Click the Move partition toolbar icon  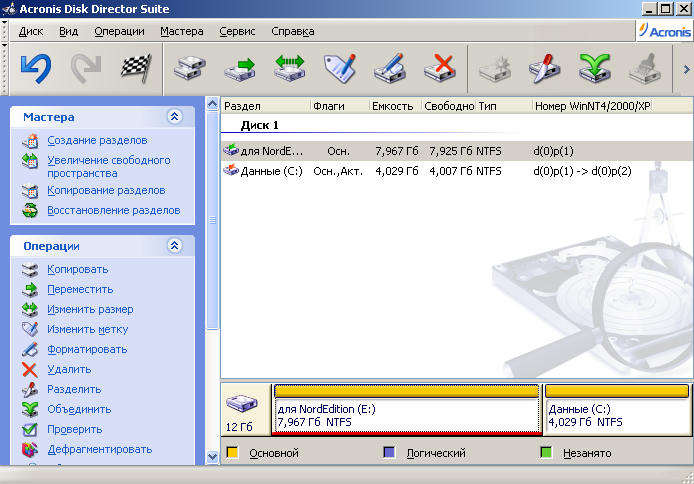(x=240, y=69)
